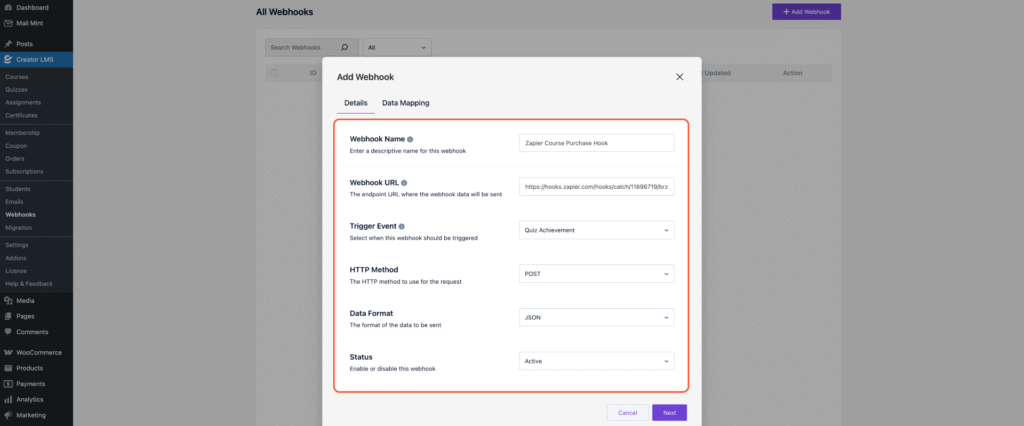Screen dimensions: 1024x426
Task: Click the Next button
Action: click(x=669, y=413)
